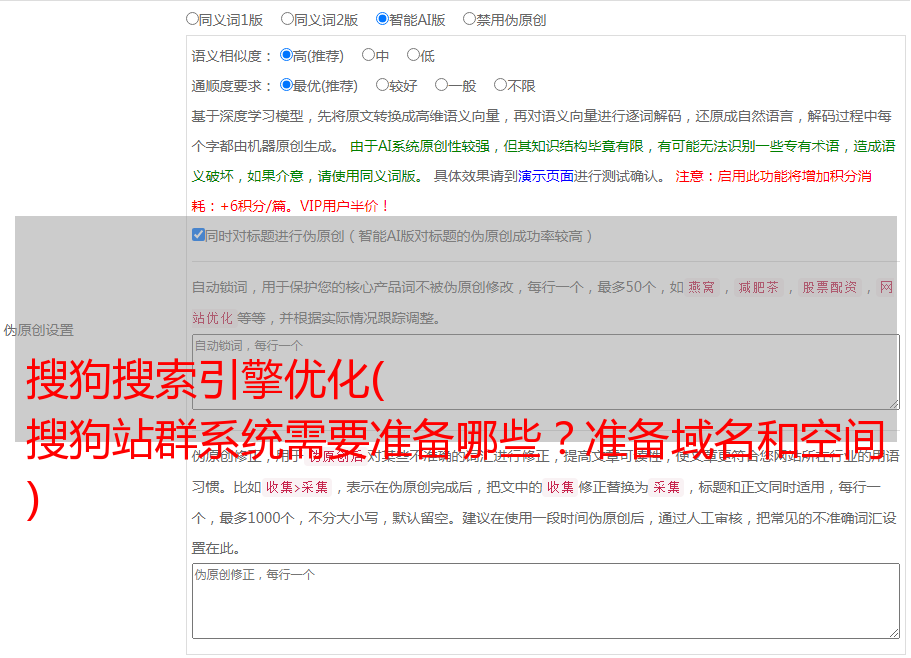Viewport: 911px width, 658px height.
Task: Toggle the 同时对标题进行伪原创 checkbox
Action: (x=199, y=235)
